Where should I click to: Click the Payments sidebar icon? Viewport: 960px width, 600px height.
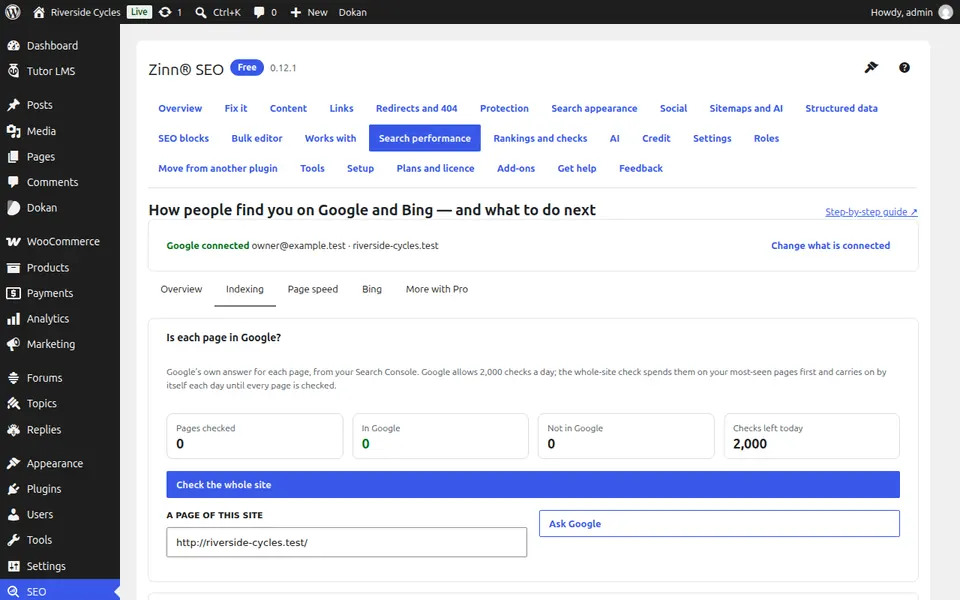13,293
